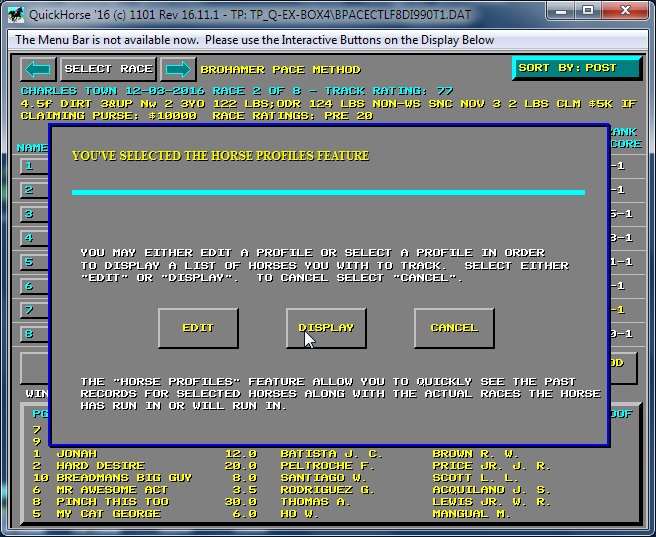Select post number 3 button
656x537 pixels.
coord(31,214)
